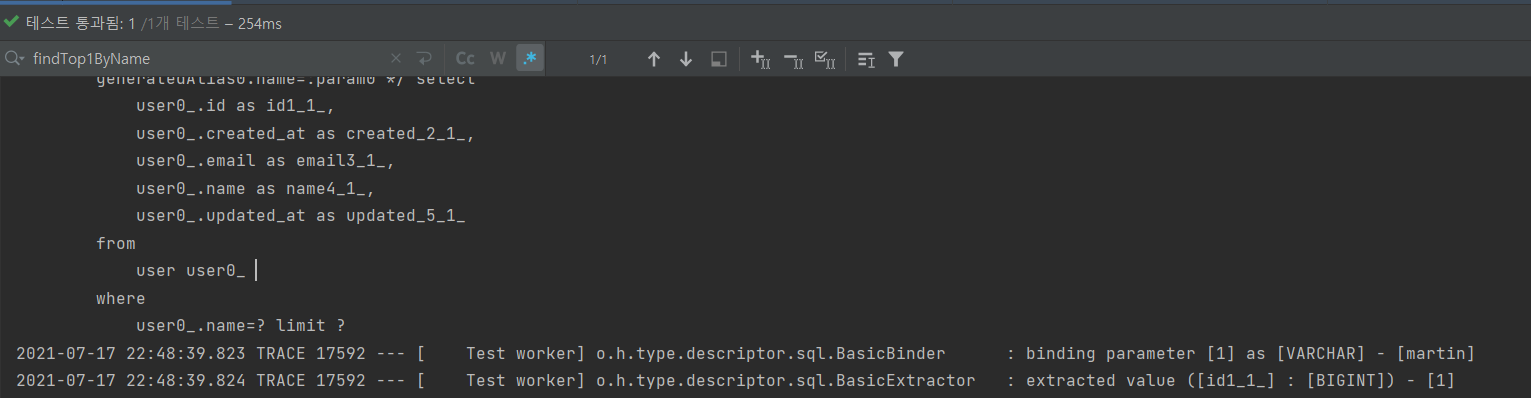Click the 'user user0_' line
1531x398 pixels.
click(x=190, y=271)
